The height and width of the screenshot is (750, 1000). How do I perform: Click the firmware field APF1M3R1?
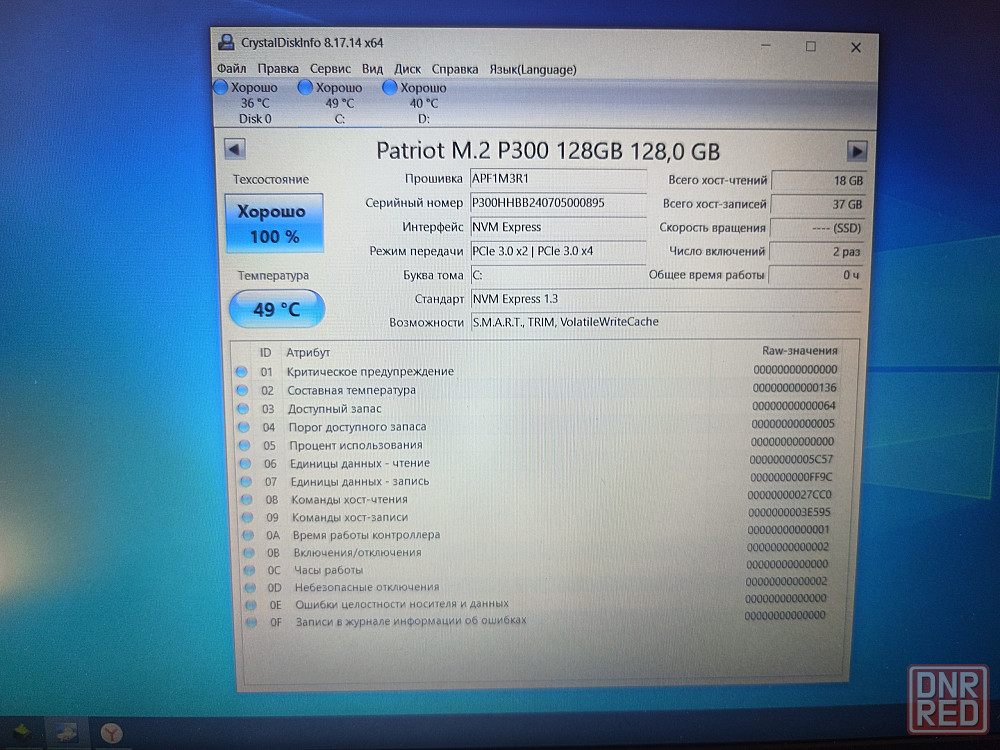click(x=557, y=179)
